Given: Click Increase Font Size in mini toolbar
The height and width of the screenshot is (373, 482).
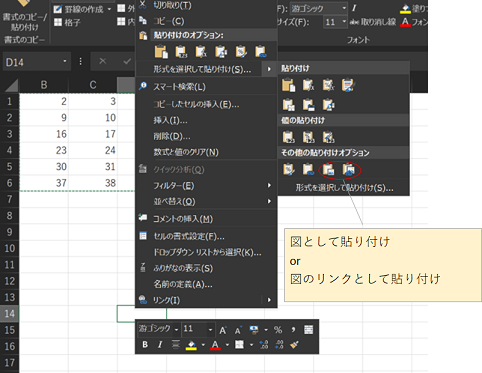Looking at the screenshot, I should [223, 330].
